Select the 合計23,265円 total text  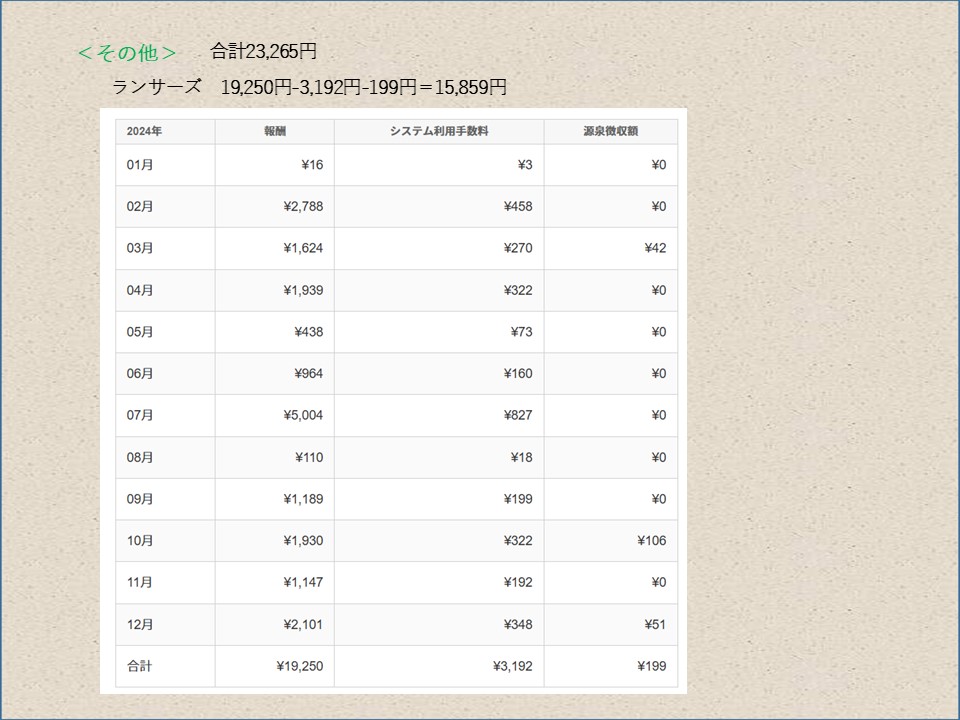coord(263,51)
